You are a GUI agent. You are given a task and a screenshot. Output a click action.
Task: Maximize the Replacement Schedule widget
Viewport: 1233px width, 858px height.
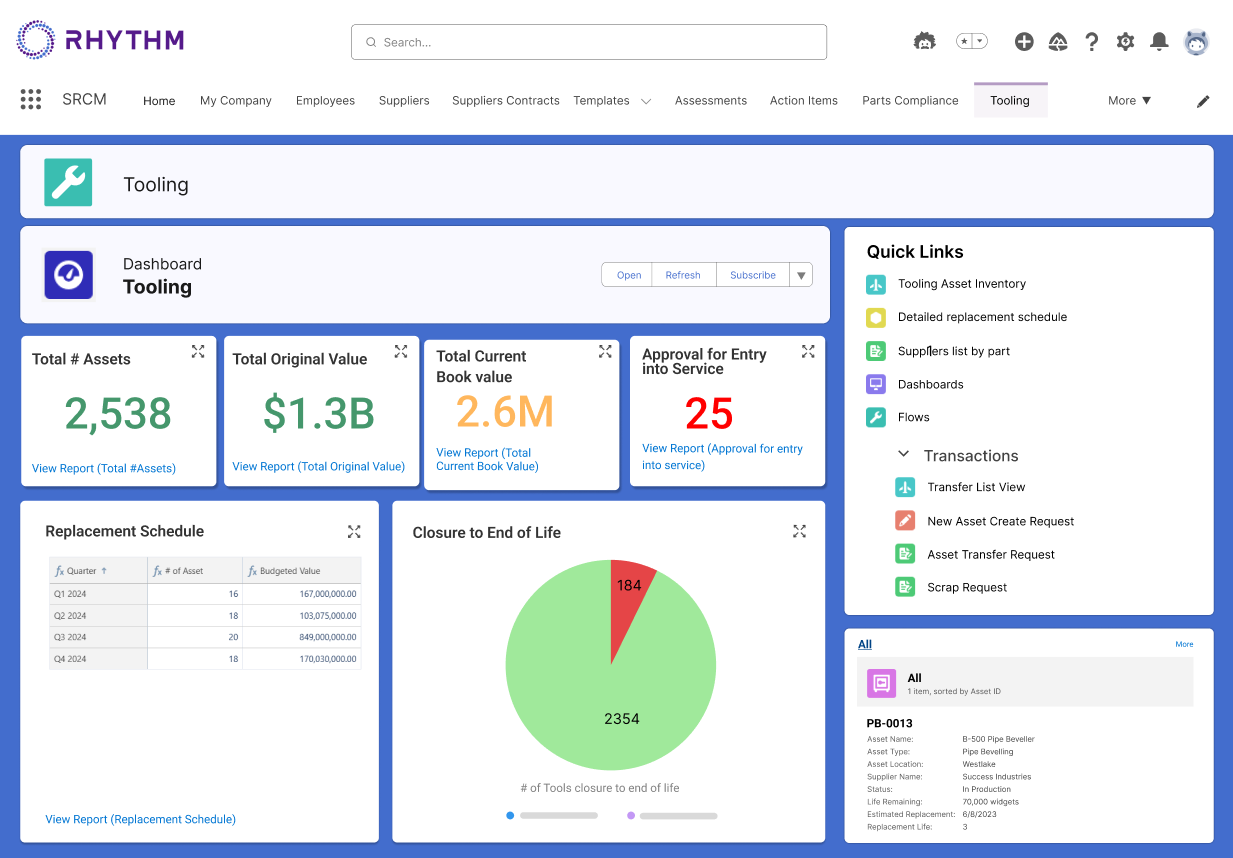(x=354, y=531)
